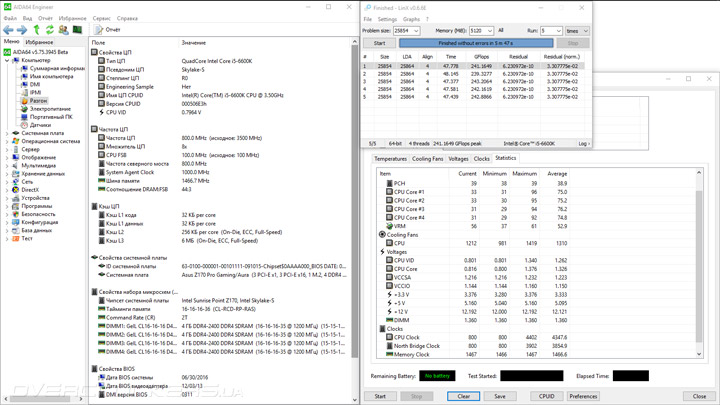Click the Statistics list vertical scrollbar
The image size is (720, 405).
[699, 265]
